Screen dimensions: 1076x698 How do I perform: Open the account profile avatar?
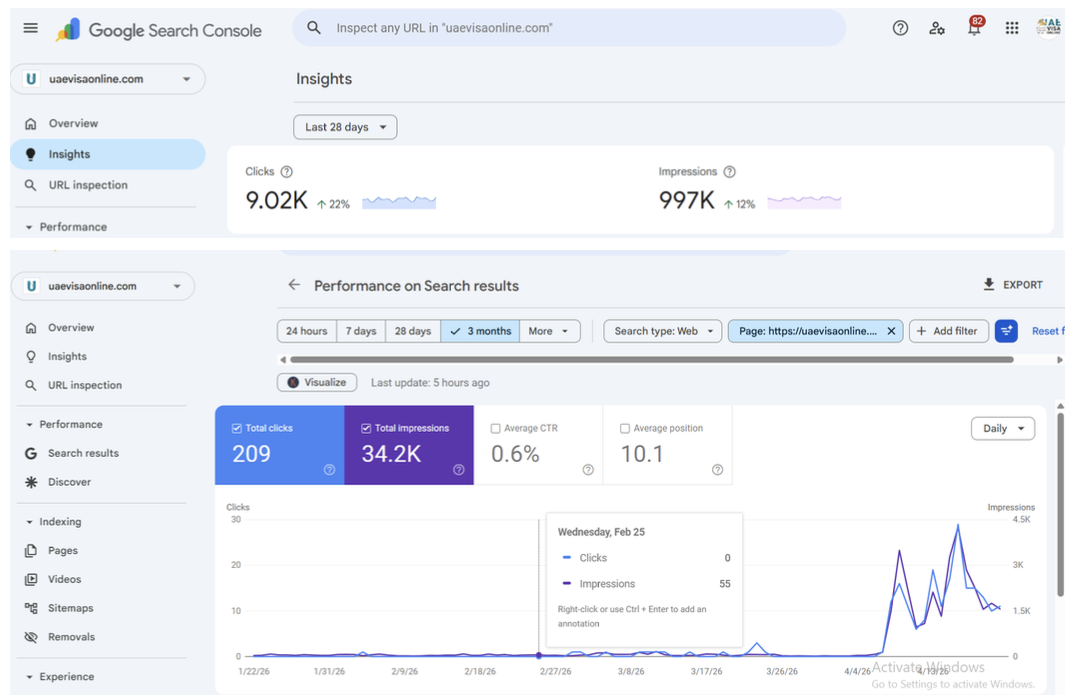tap(1049, 27)
